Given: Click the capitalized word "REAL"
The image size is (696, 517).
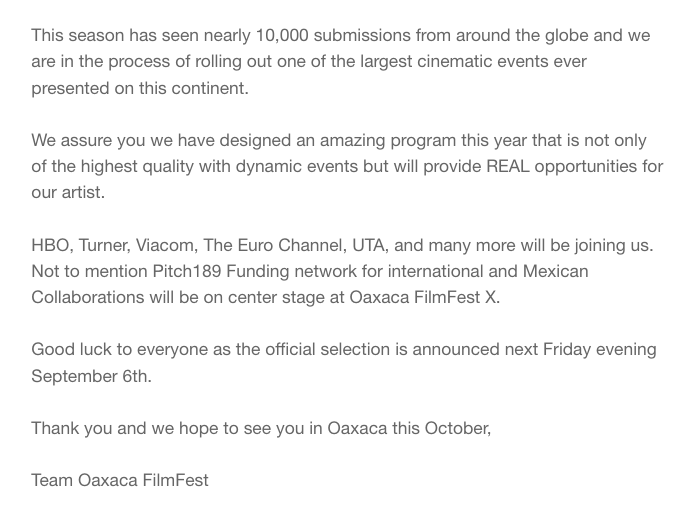Looking at the screenshot, I should click(x=506, y=166).
